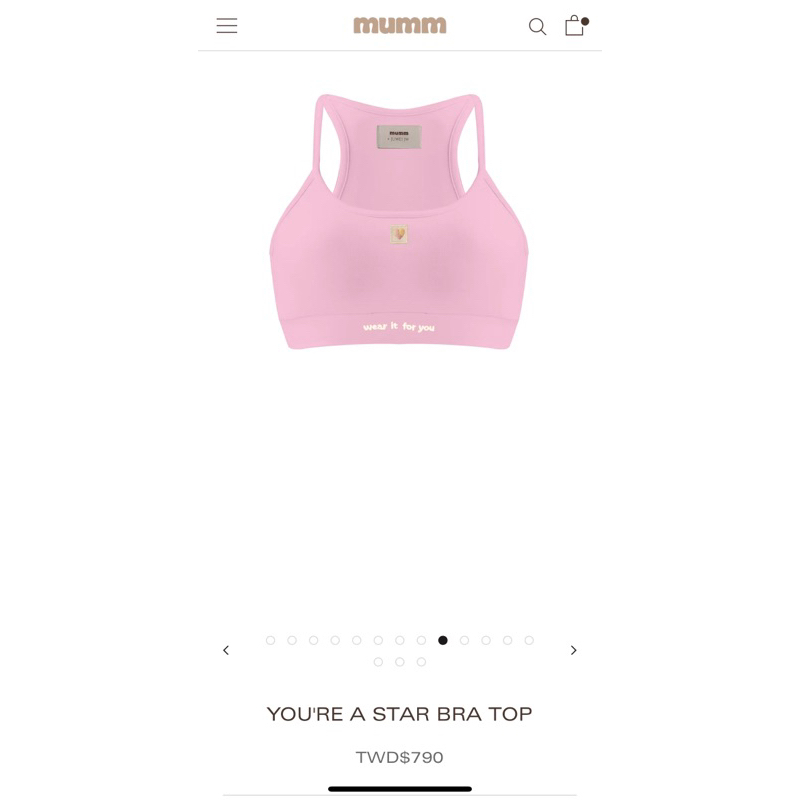This screenshot has height=800, width=800.
Task: Select the fifth carousel dot
Action: [357, 640]
